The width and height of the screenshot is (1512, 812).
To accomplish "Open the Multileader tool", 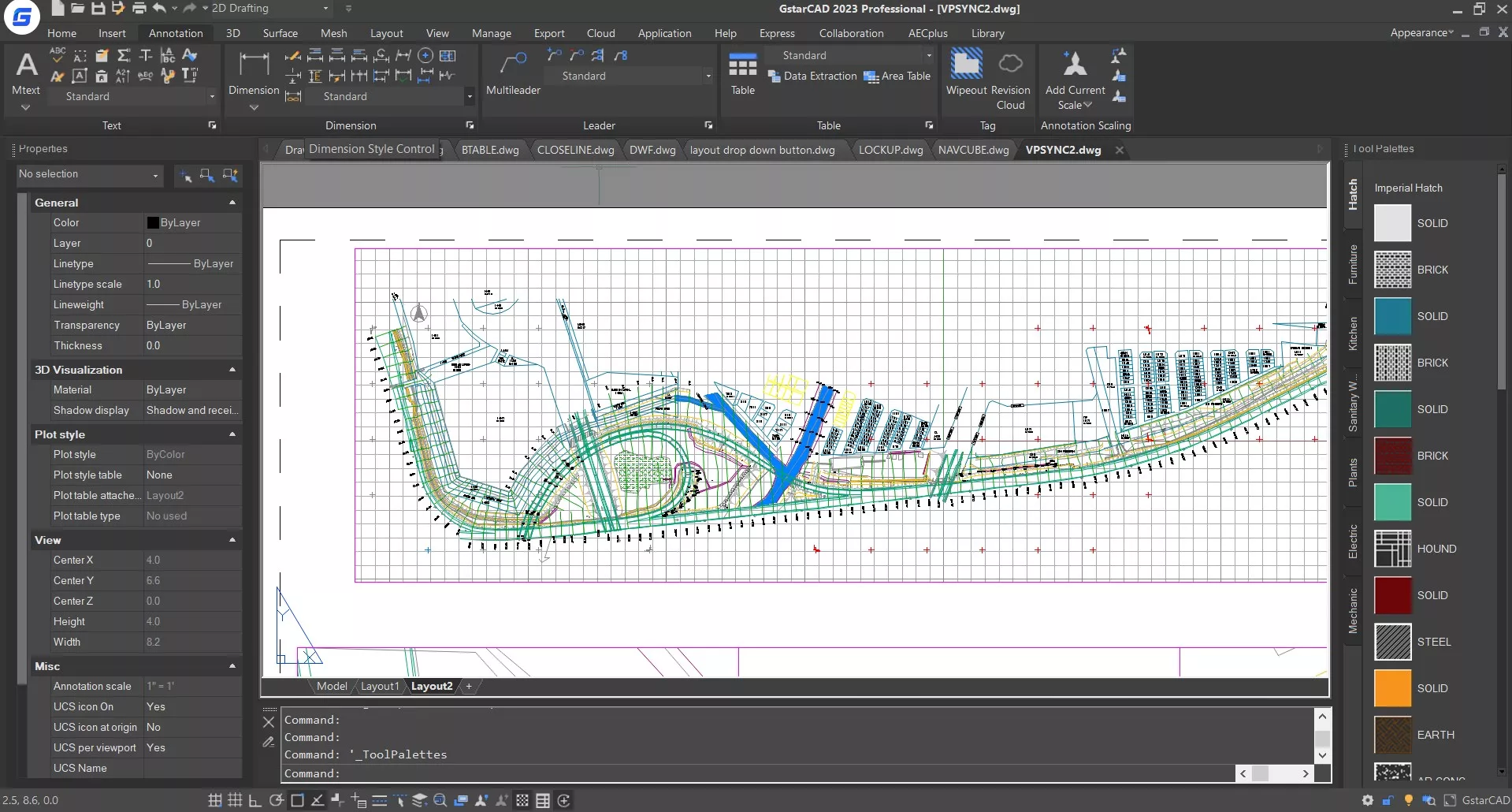I will (513, 73).
